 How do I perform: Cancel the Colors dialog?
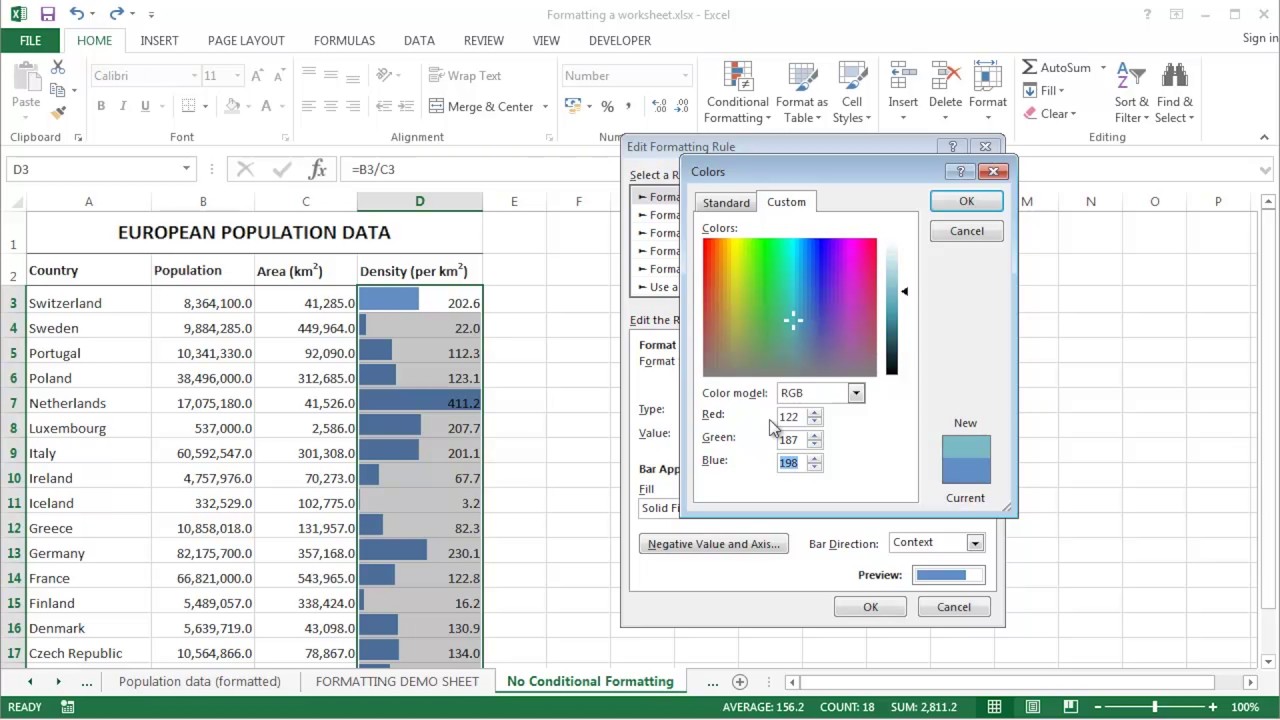point(966,231)
